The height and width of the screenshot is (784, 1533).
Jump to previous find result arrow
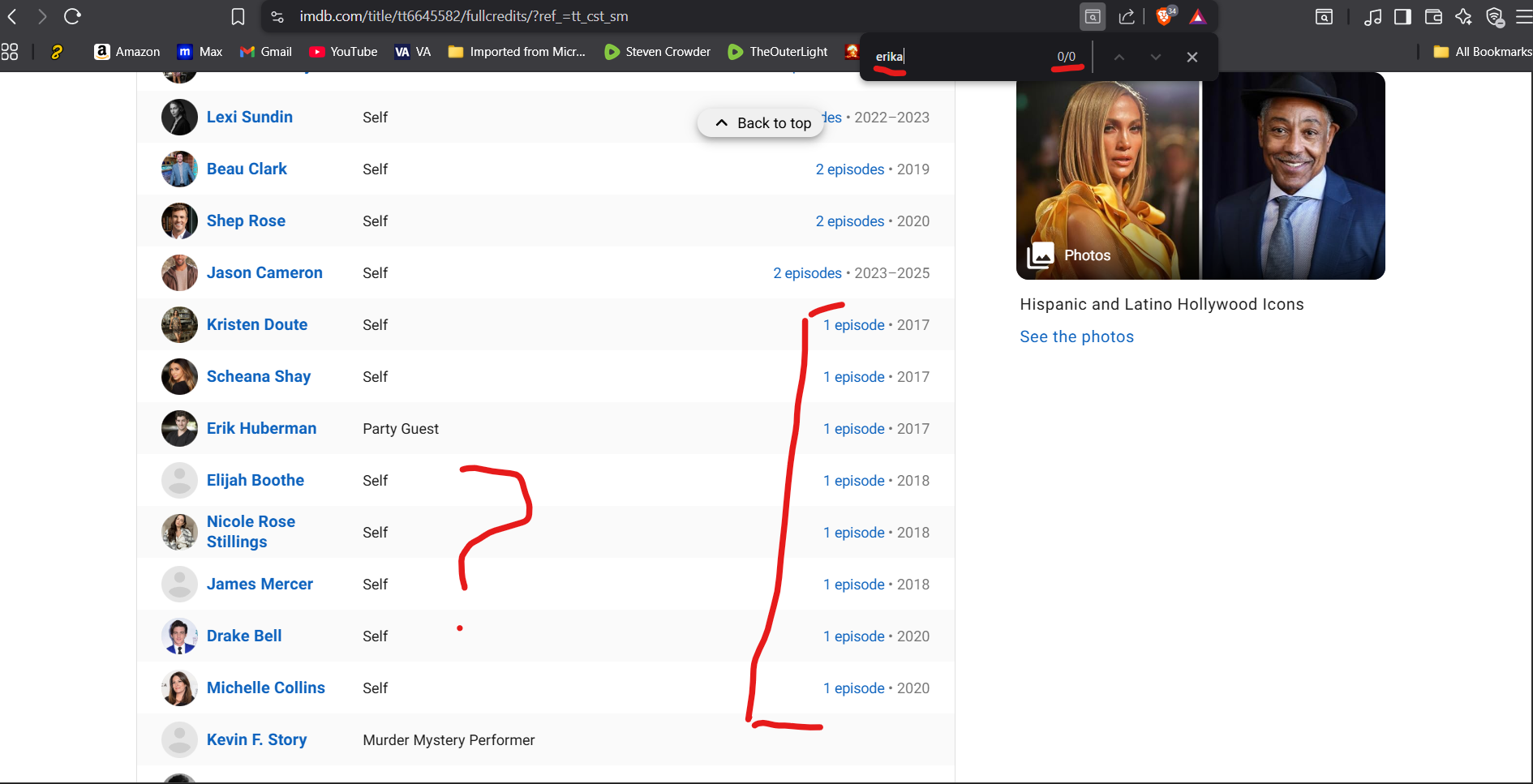click(1119, 57)
